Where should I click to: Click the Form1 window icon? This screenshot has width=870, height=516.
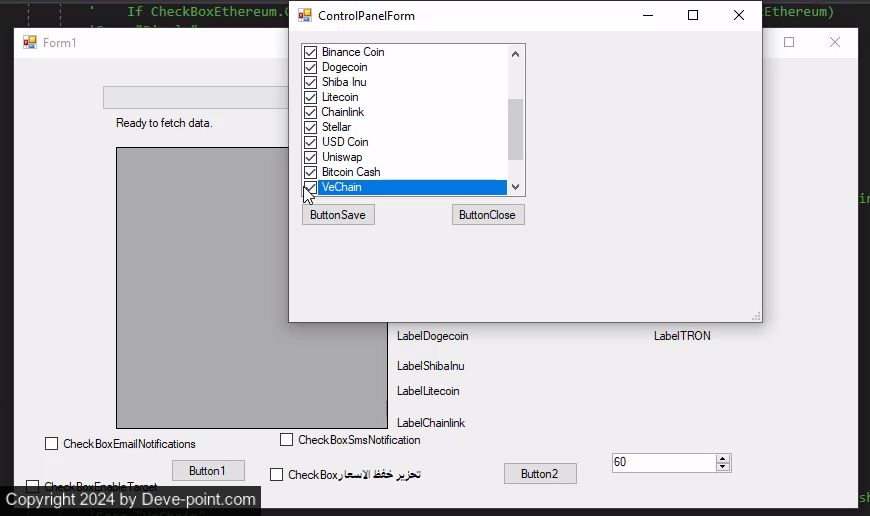[29, 42]
